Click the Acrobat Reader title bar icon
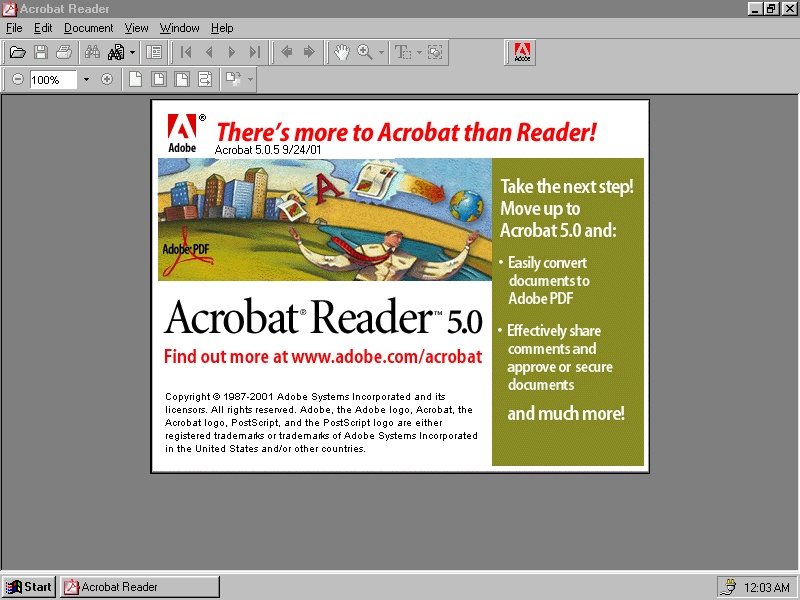 9,9
